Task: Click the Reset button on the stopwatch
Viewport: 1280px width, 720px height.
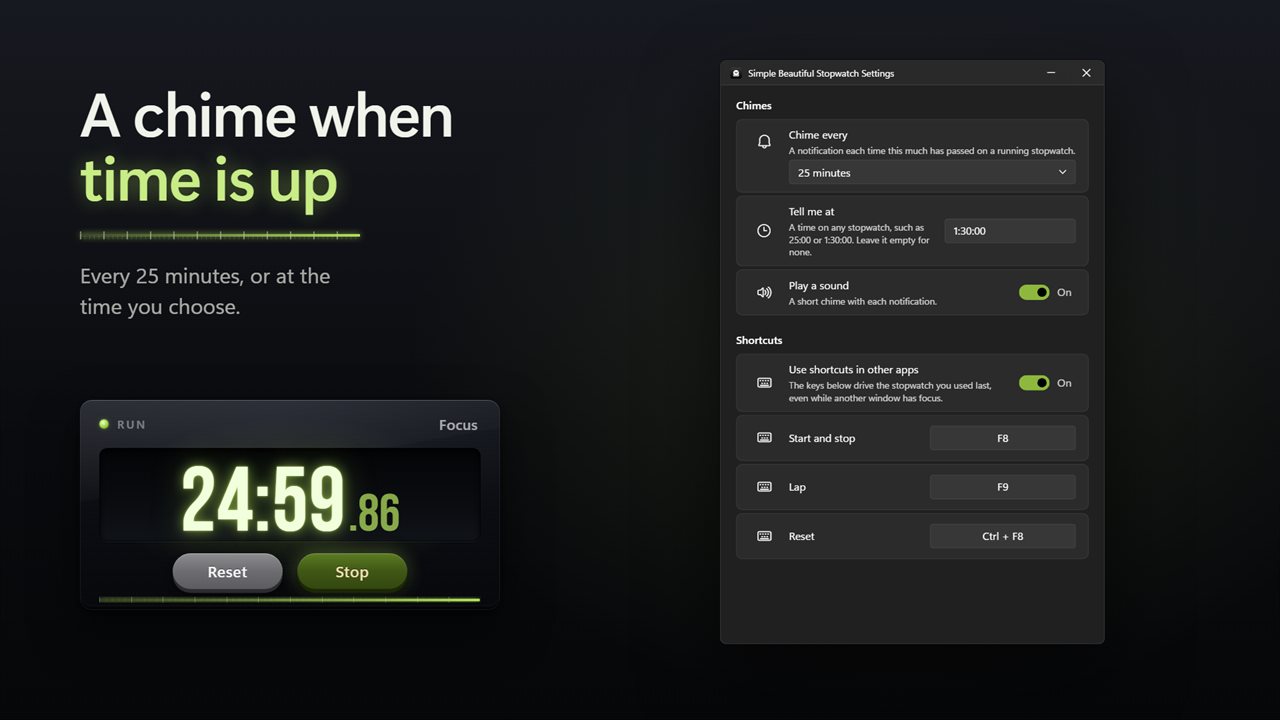Action: click(227, 572)
